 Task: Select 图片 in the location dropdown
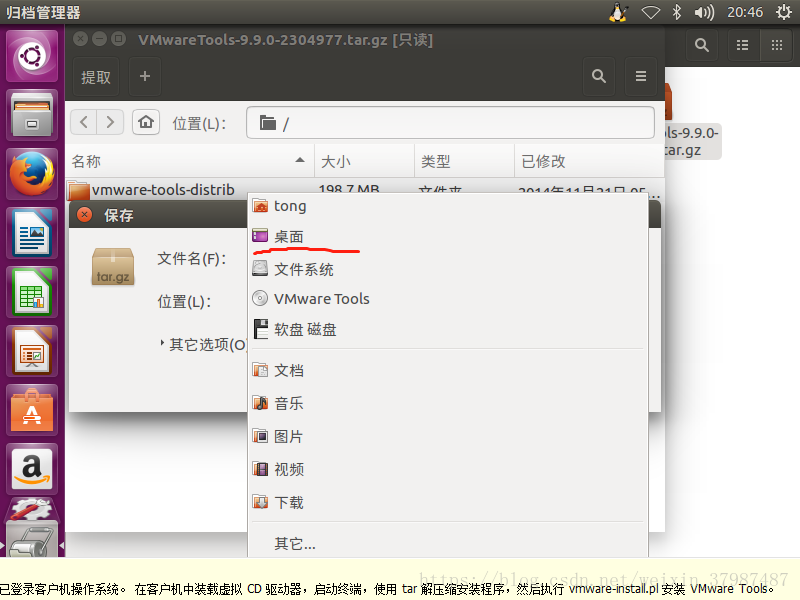[448, 437]
